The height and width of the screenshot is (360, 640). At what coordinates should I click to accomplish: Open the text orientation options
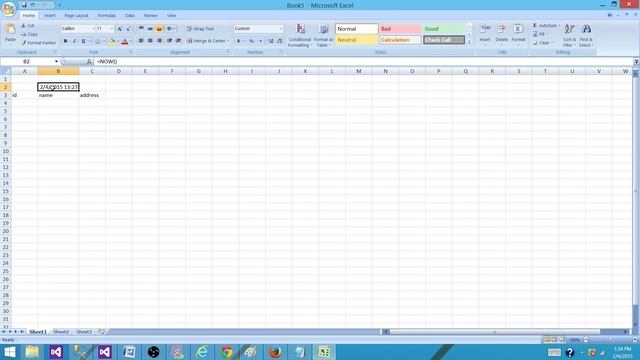170,29
